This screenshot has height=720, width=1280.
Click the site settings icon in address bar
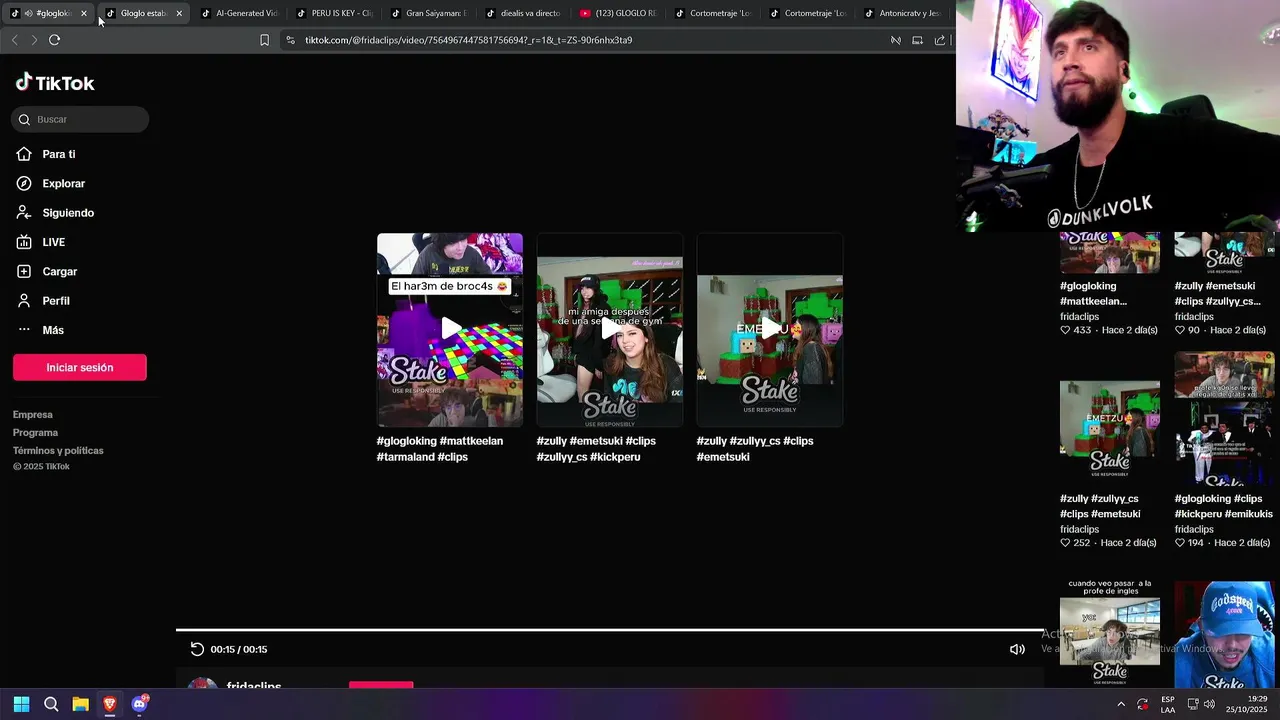[290, 40]
